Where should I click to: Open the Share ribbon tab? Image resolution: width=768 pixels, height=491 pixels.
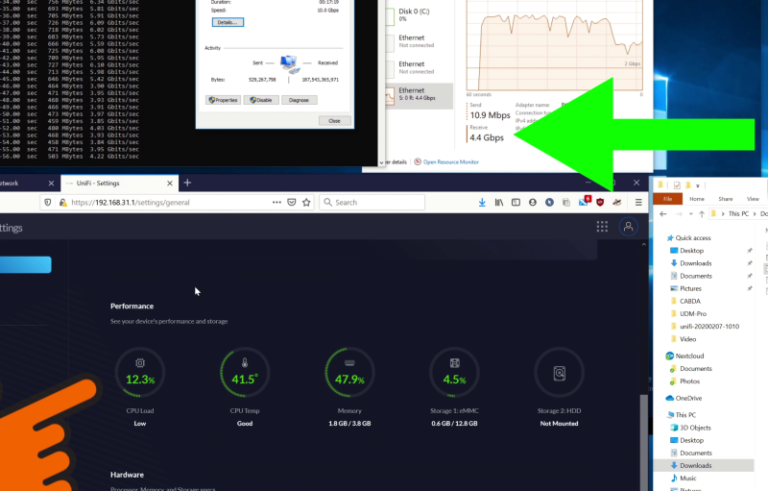(x=725, y=198)
